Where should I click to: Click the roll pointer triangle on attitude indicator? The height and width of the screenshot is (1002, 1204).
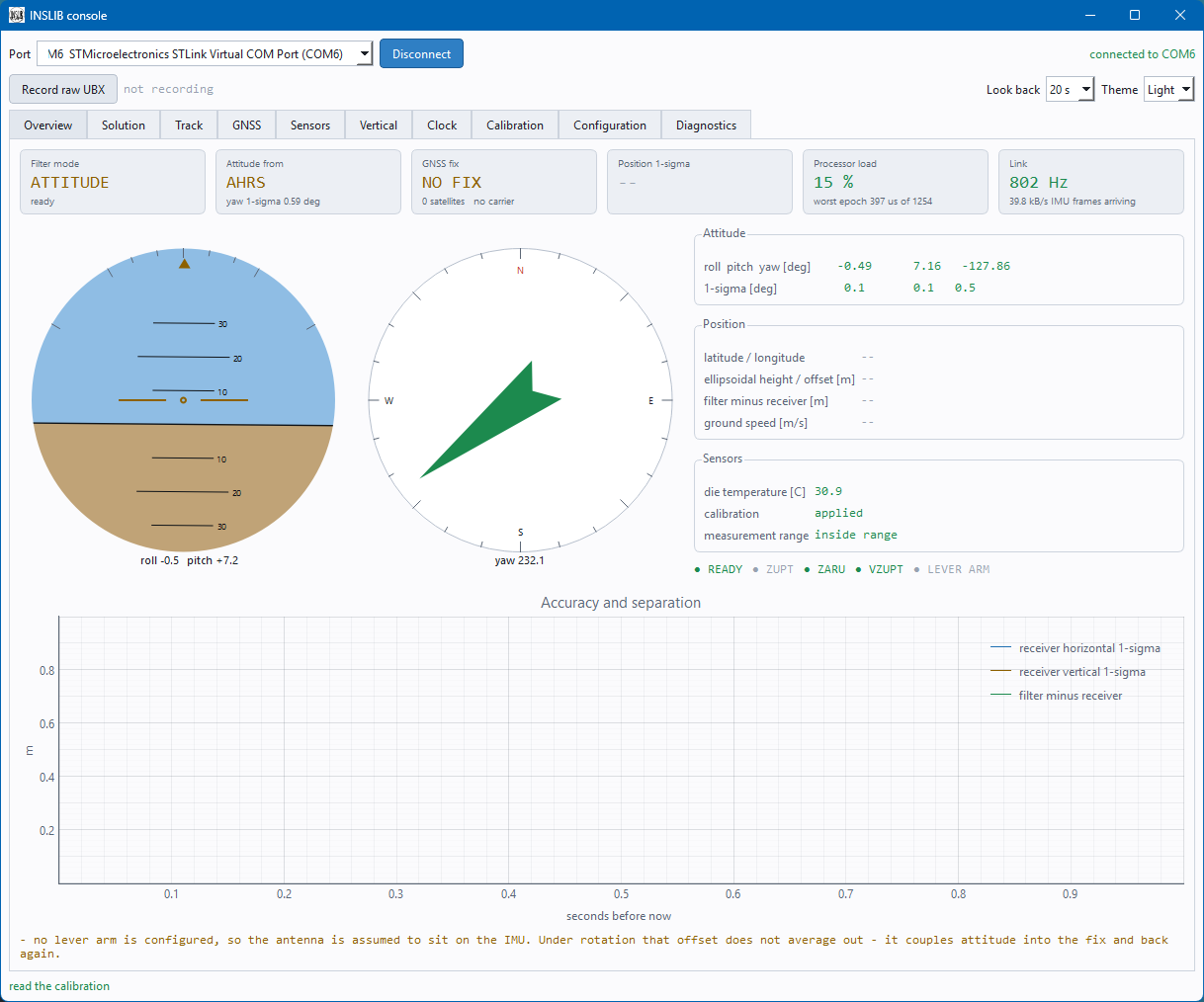(184, 263)
